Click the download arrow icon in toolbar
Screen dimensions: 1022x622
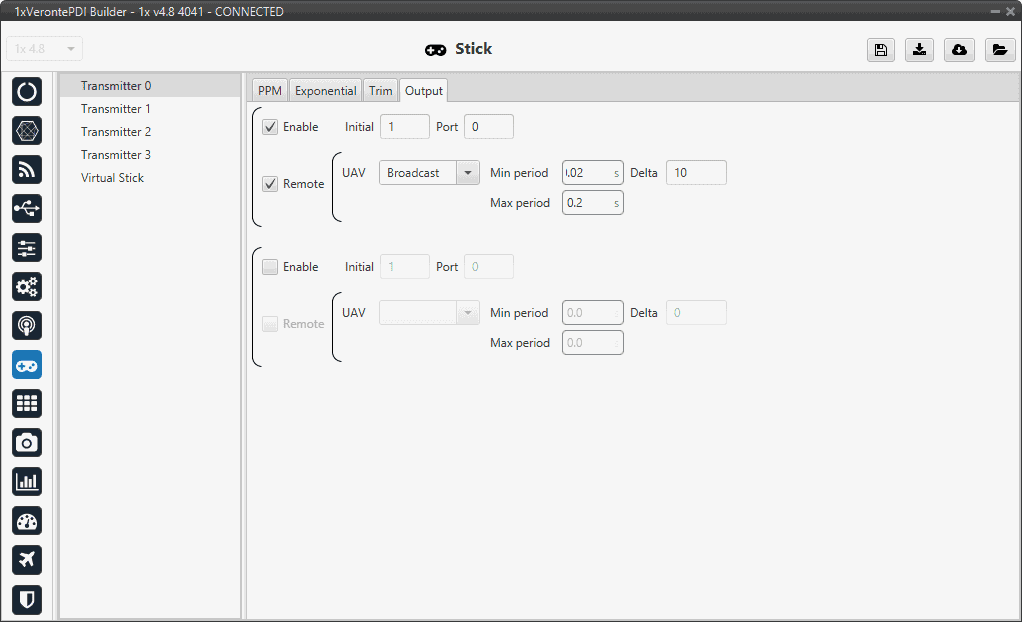[919, 50]
